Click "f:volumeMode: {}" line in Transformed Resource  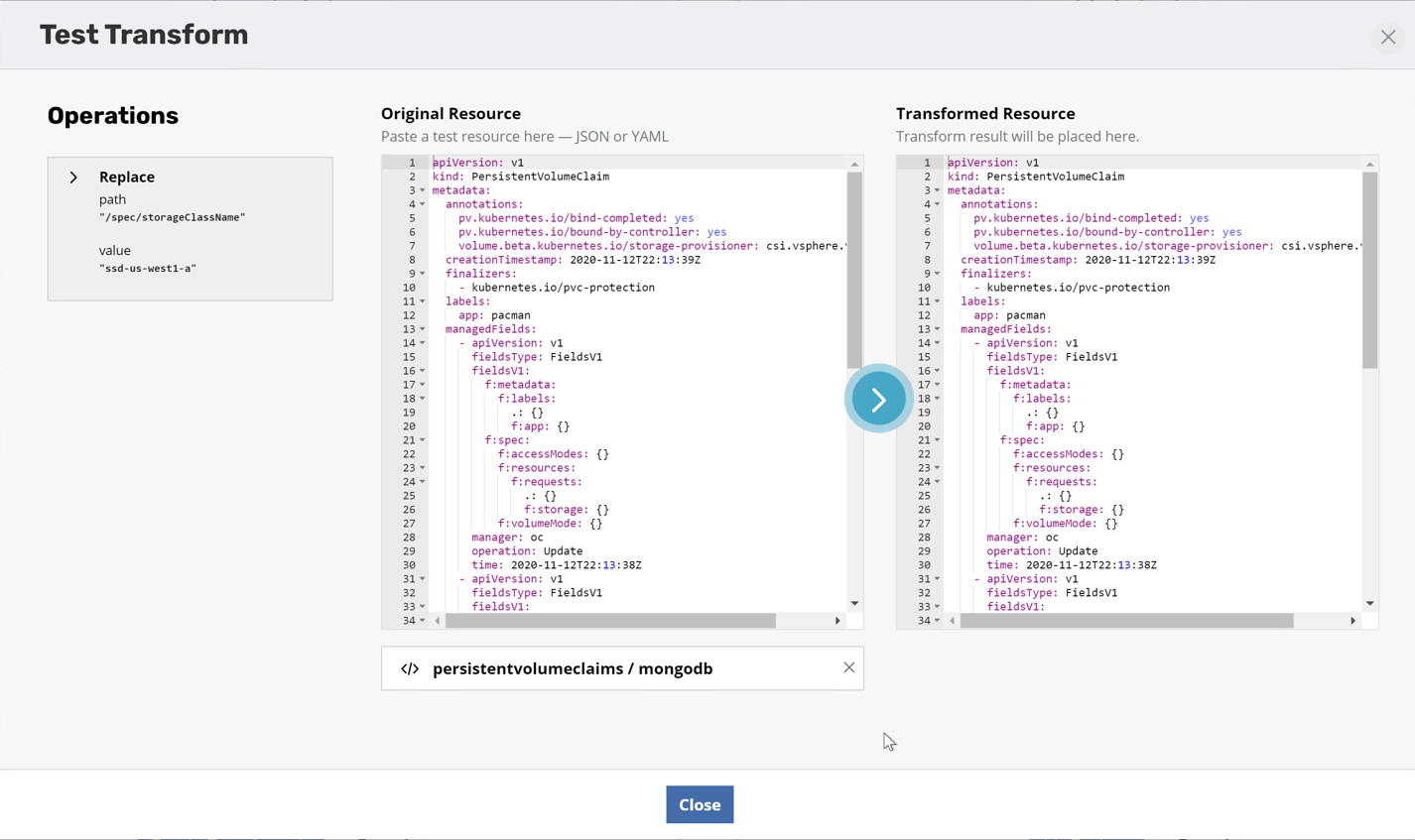click(x=1065, y=524)
